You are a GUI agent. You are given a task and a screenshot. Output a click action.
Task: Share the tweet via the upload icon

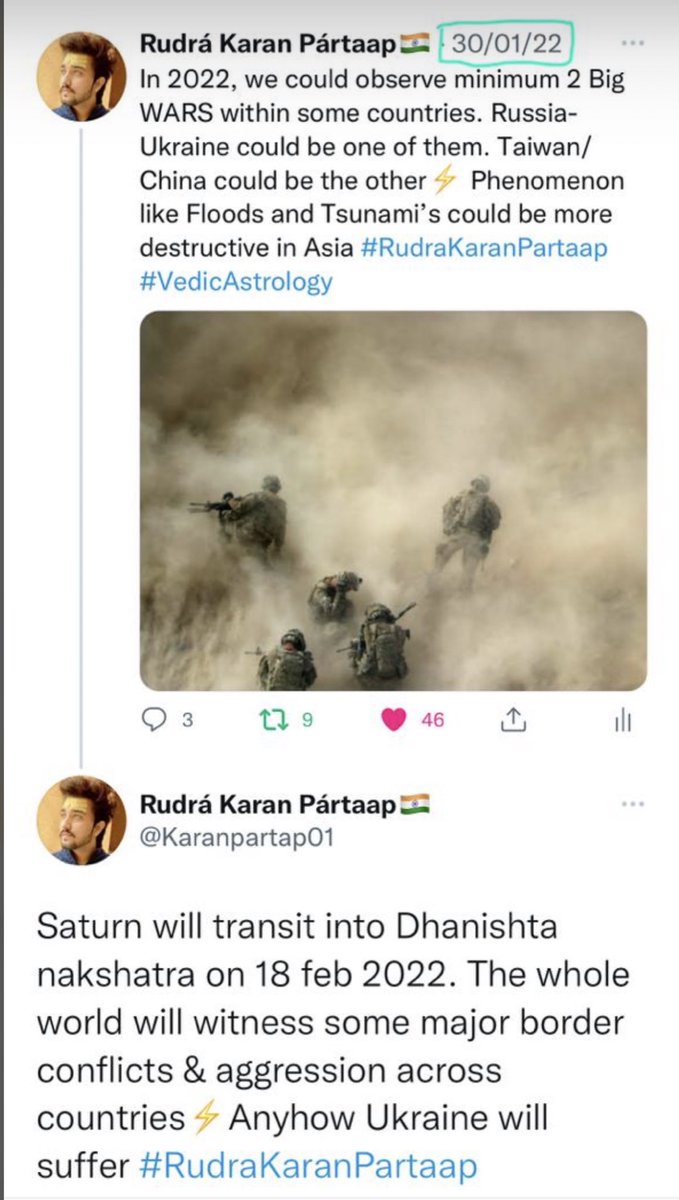point(513,719)
